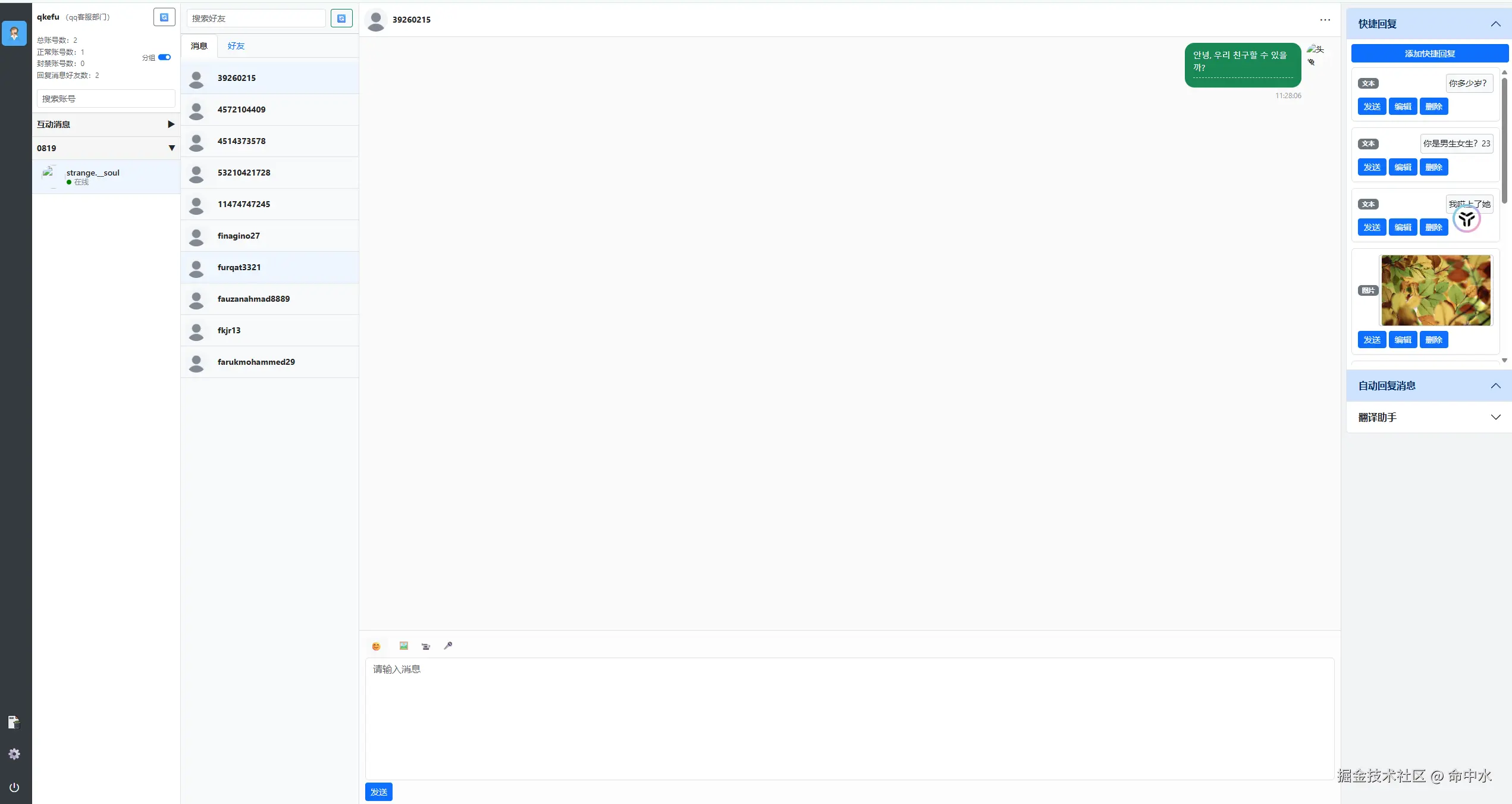Collapse the 0819 account group
Screen dimensions: 1512x804
(x=172, y=148)
